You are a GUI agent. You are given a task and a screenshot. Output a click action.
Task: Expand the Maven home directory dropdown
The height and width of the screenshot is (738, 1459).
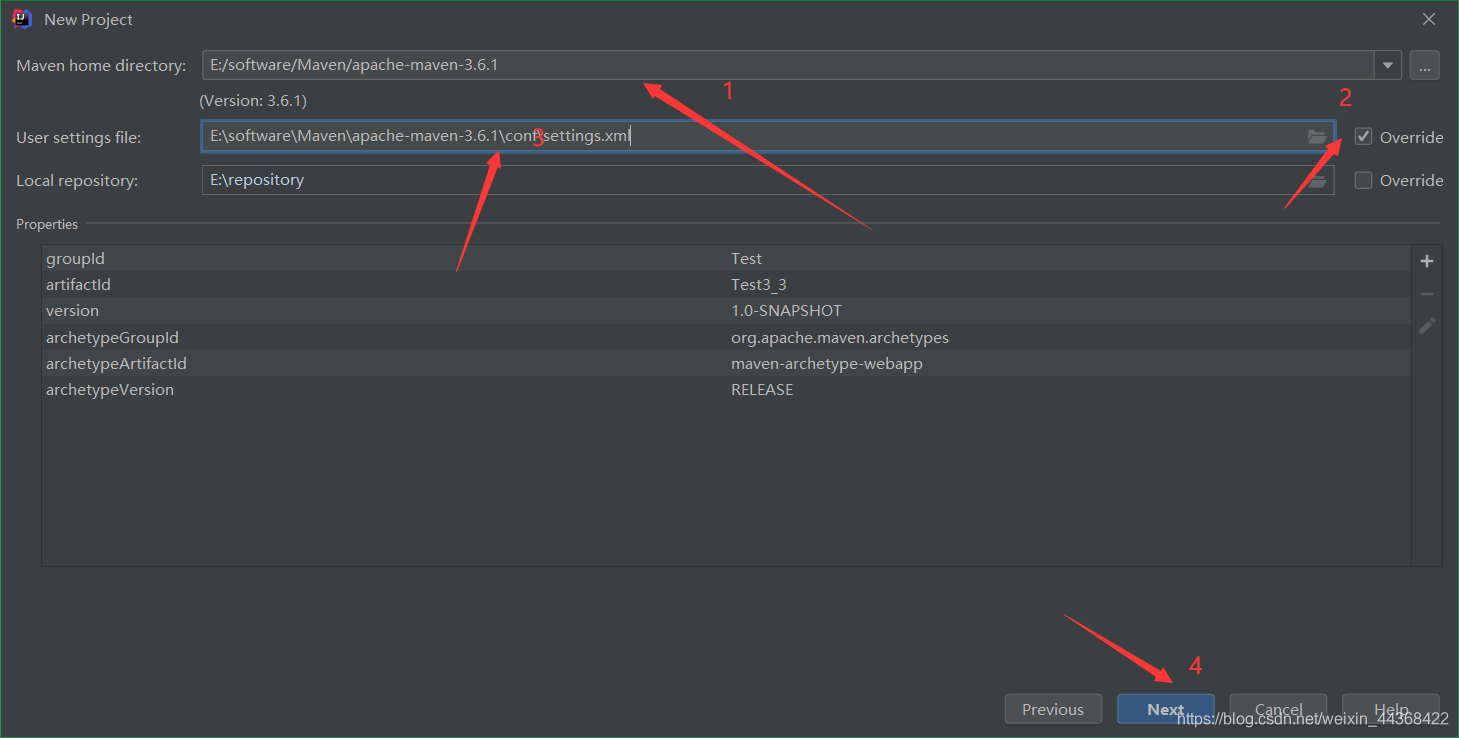pos(1388,65)
